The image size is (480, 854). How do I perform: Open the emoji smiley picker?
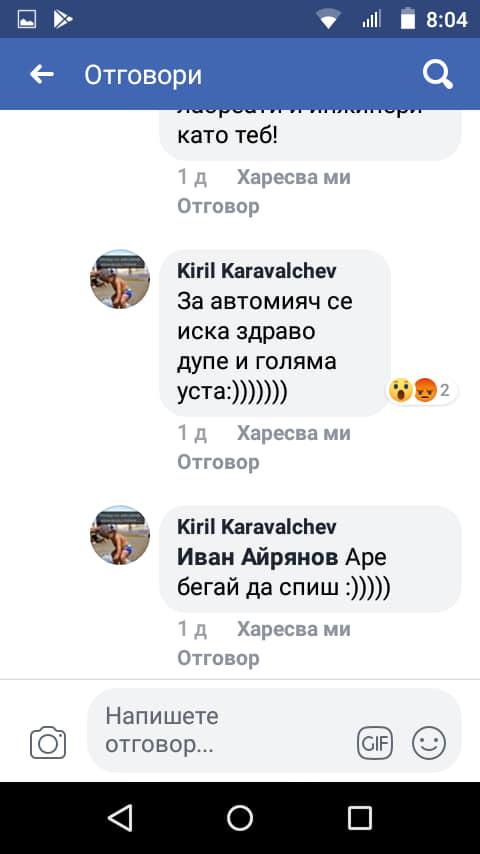[429, 743]
